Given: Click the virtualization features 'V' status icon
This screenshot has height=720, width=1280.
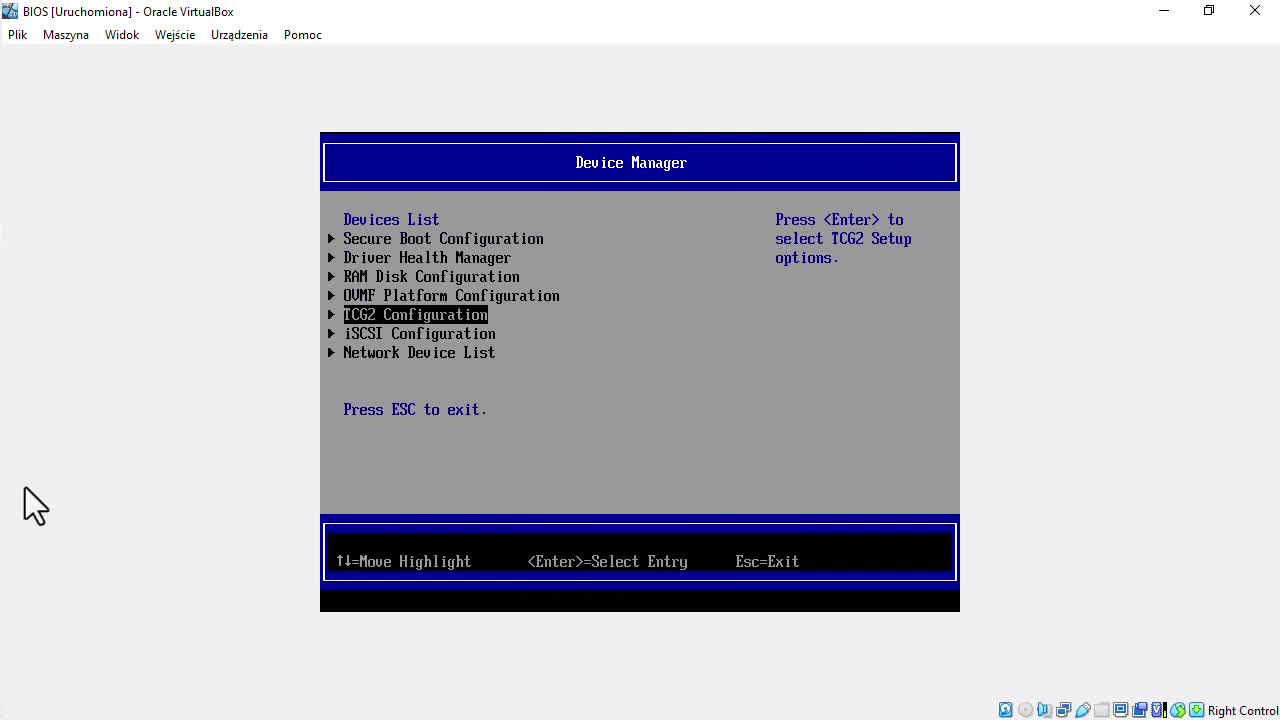Looking at the screenshot, I should point(1158,710).
